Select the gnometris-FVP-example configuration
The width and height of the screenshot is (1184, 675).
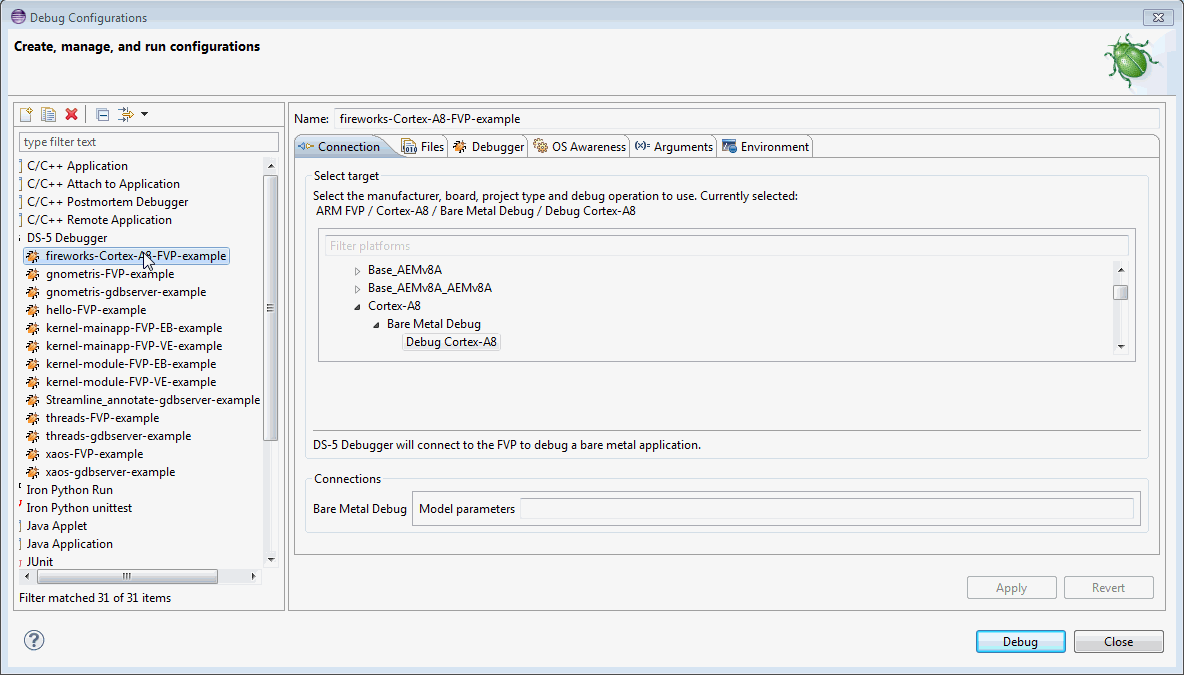109,274
